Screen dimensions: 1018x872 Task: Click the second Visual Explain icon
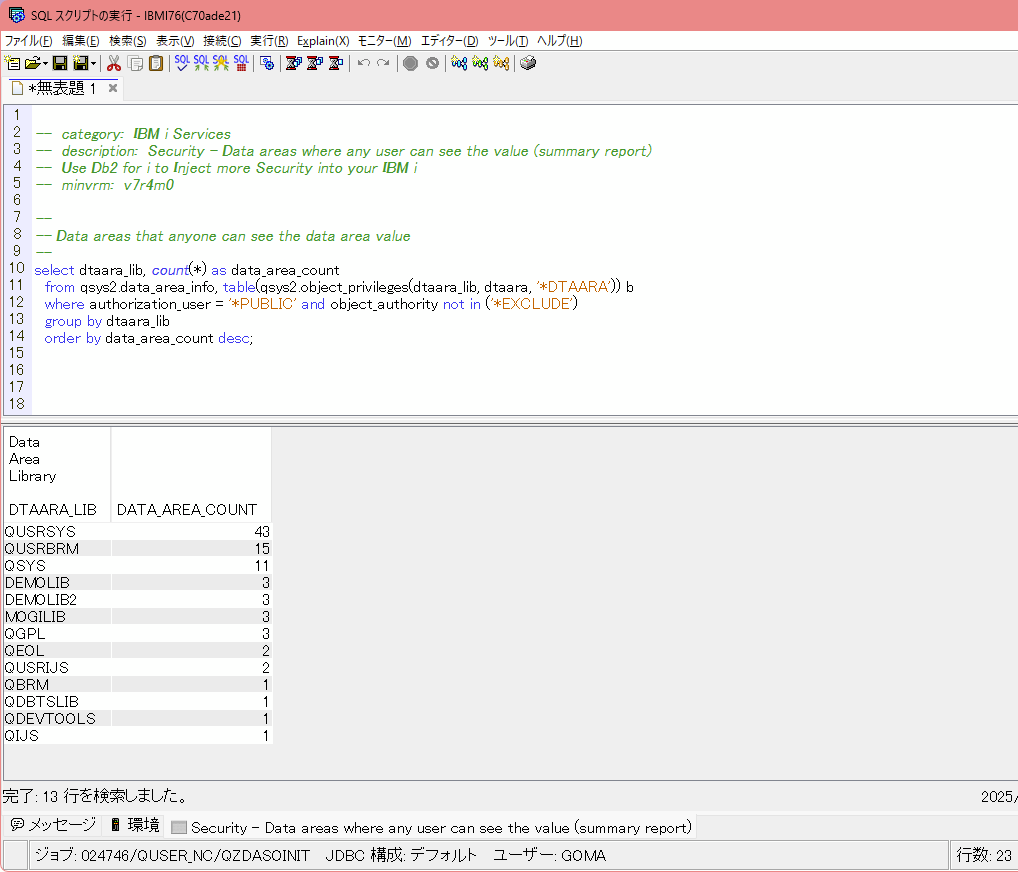(x=480, y=63)
